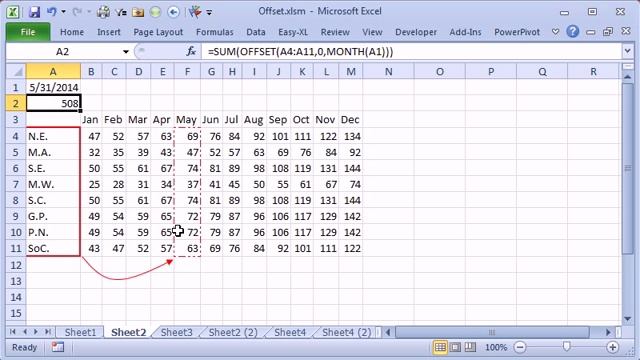Switch to Sheet3 tab
Viewport: 640px width, 360px height.
[176, 332]
